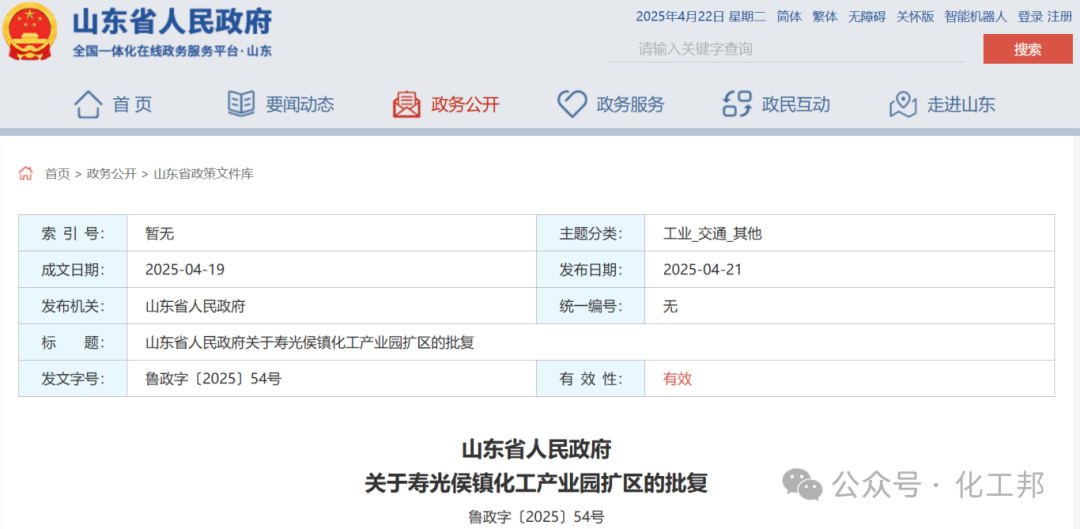Click the 政务服务 heart icon

pyautogui.click(x=572, y=104)
